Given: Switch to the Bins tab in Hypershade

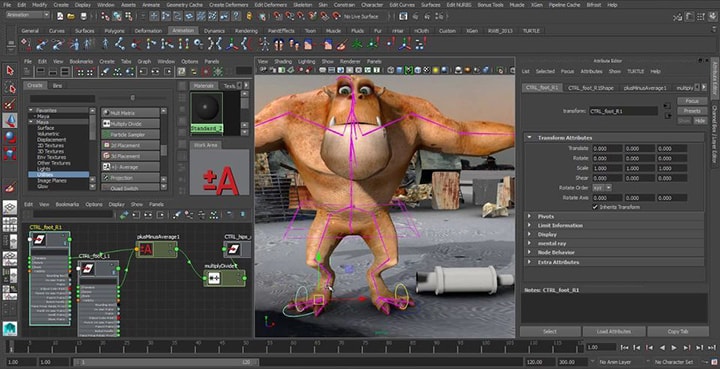Looking at the screenshot, I should click(57, 85).
